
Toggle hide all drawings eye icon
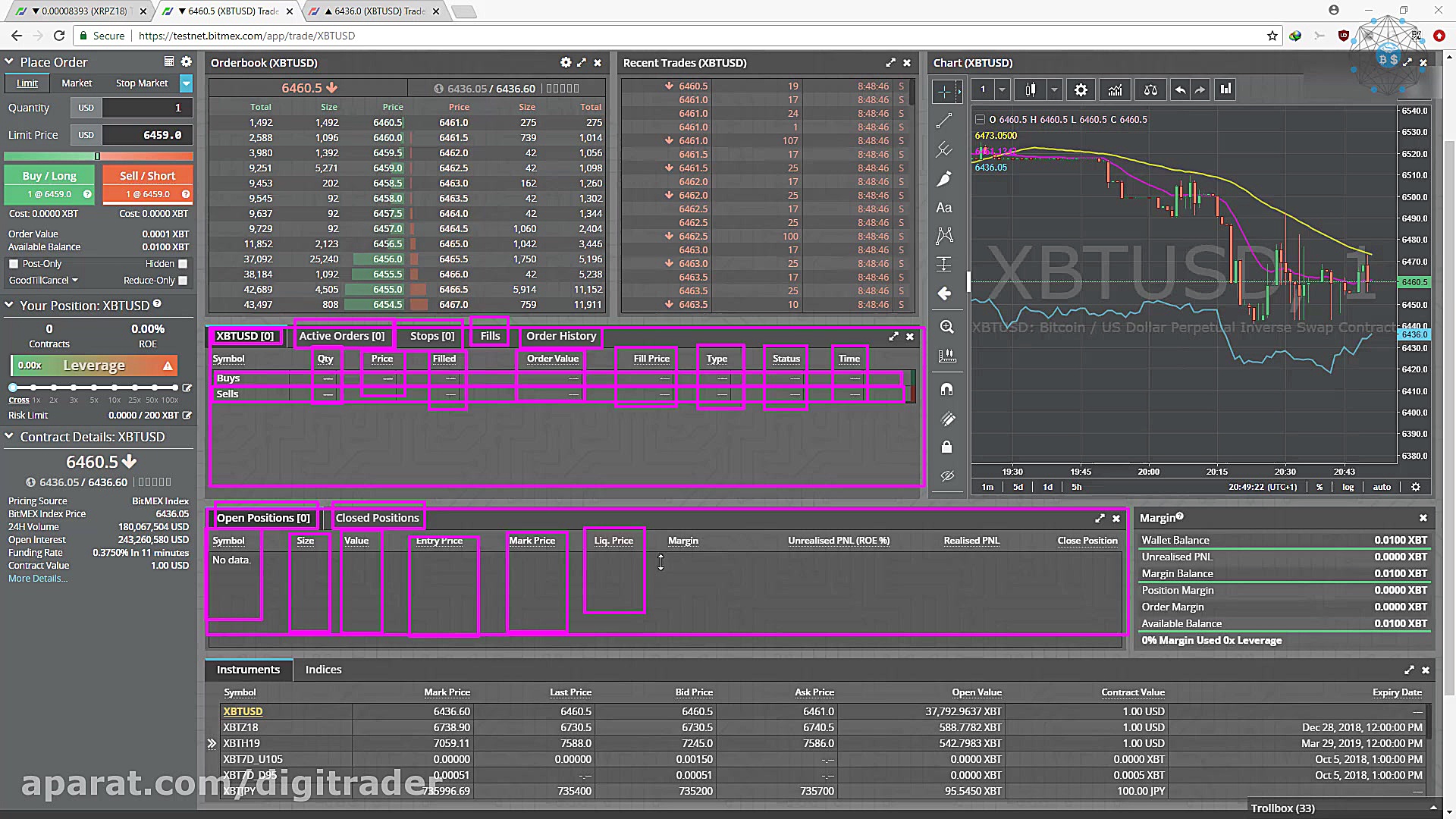click(x=946, y=476)
